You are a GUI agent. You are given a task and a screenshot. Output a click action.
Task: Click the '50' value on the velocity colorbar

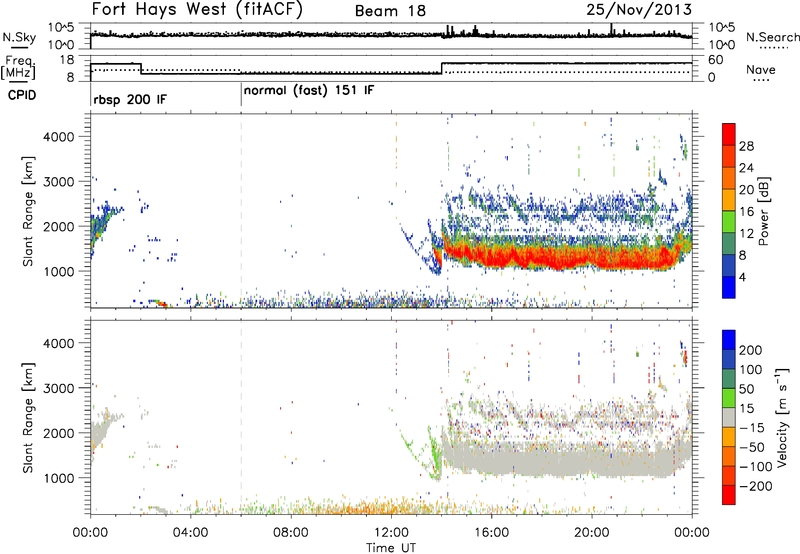(746, 389)
